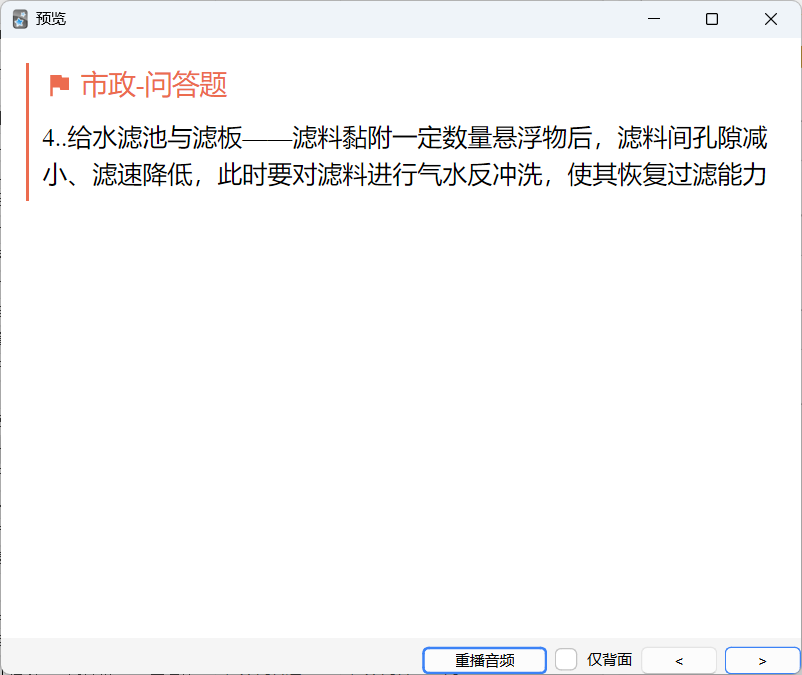Click the number 4 starting the question
802x675 pixels.
click(47, 139)
